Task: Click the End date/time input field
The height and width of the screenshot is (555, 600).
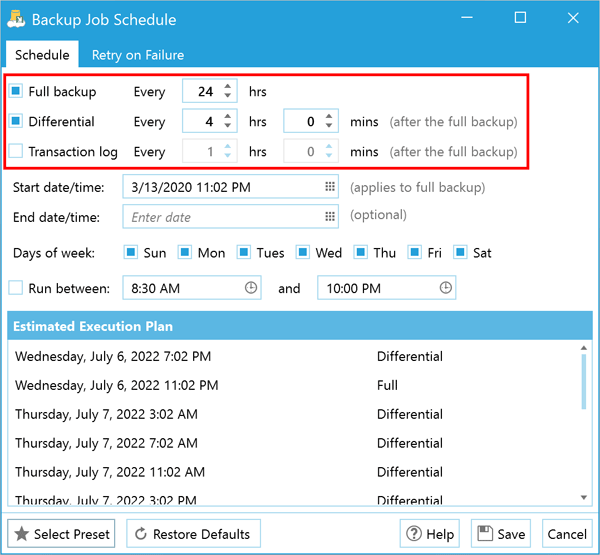Action: click(230, 217)
